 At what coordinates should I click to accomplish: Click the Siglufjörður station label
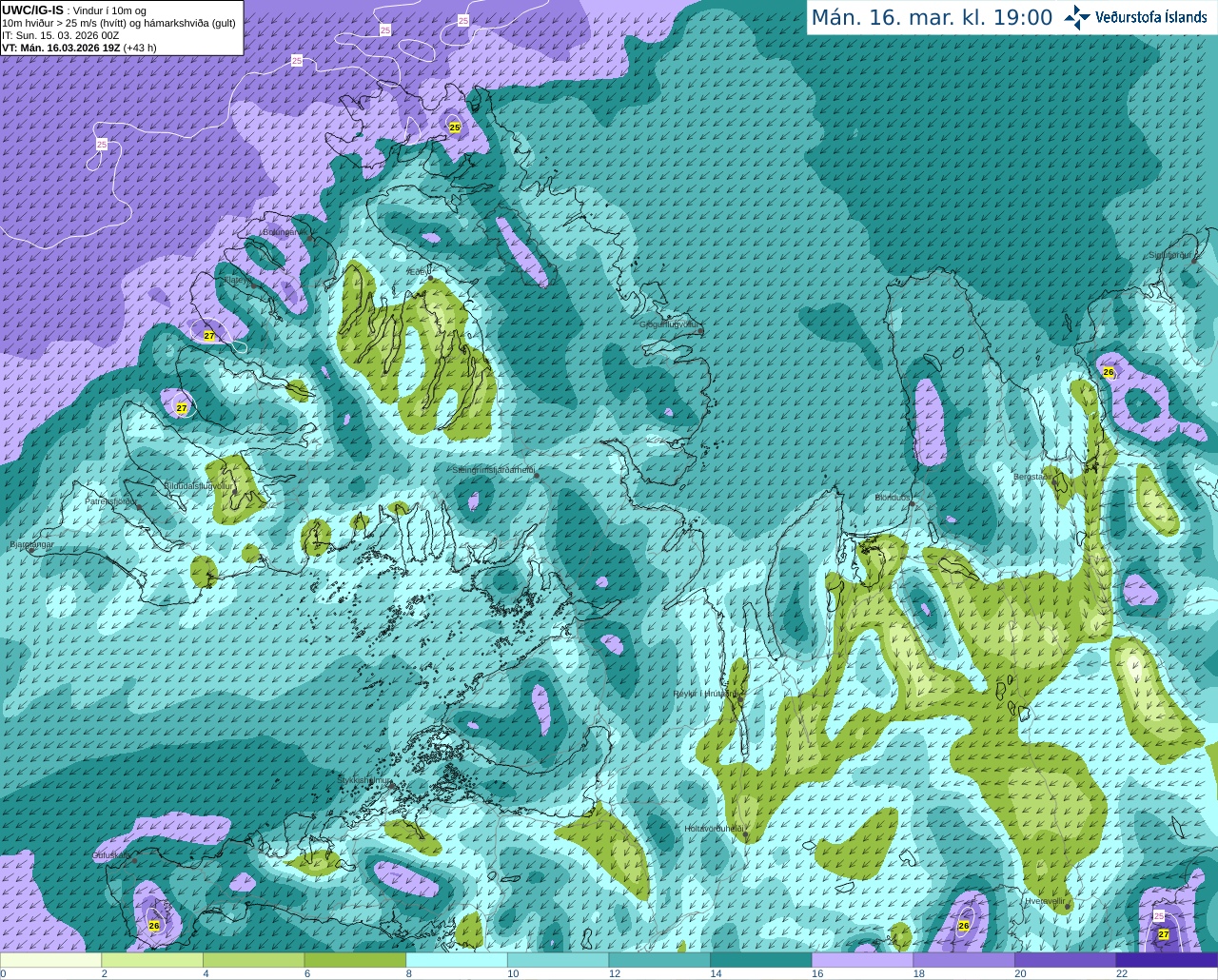[x=1170, y=255]
